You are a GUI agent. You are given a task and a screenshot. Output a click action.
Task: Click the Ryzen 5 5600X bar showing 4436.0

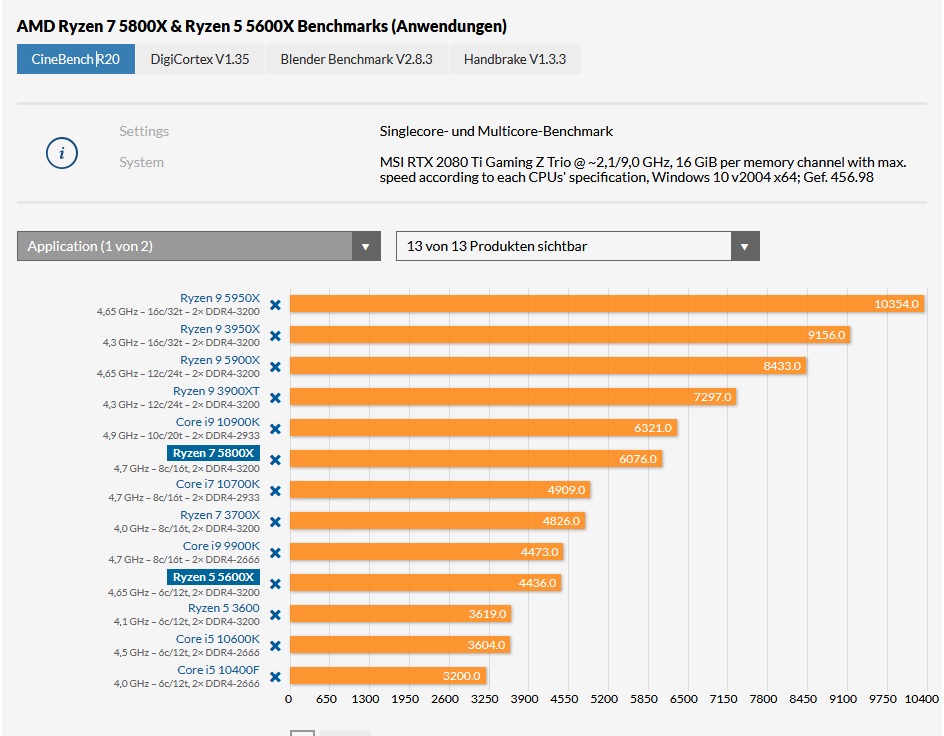[426, 583]
